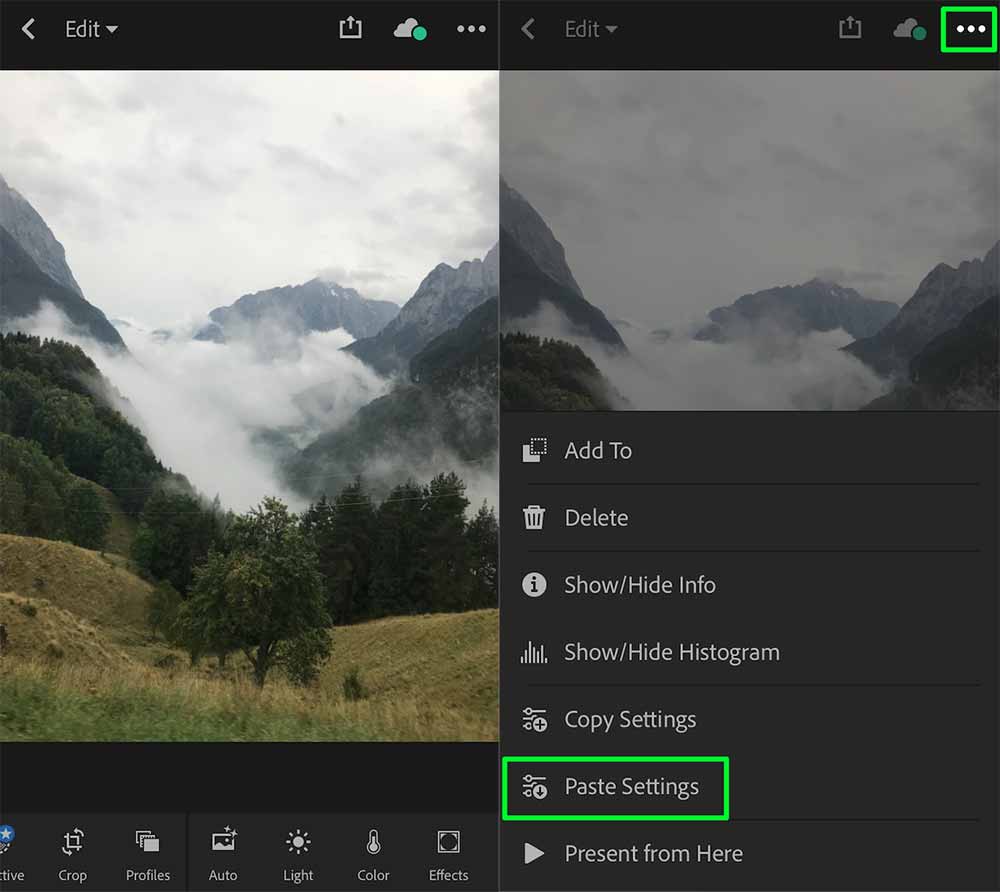Choose Copy Settings
This screenshot has width=1000, height=892.
pyautogui.click(x=750, y=719)
